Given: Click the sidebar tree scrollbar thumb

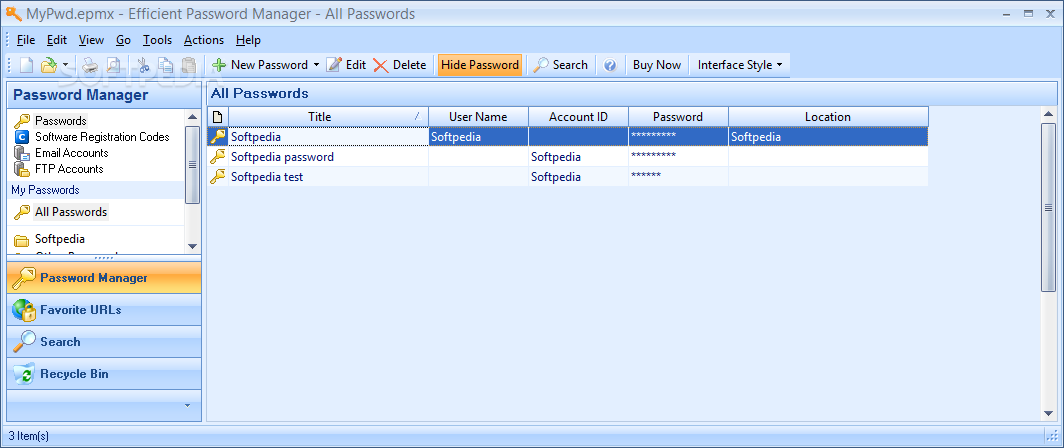Looking at the screenshot, I should click(193, 164).
